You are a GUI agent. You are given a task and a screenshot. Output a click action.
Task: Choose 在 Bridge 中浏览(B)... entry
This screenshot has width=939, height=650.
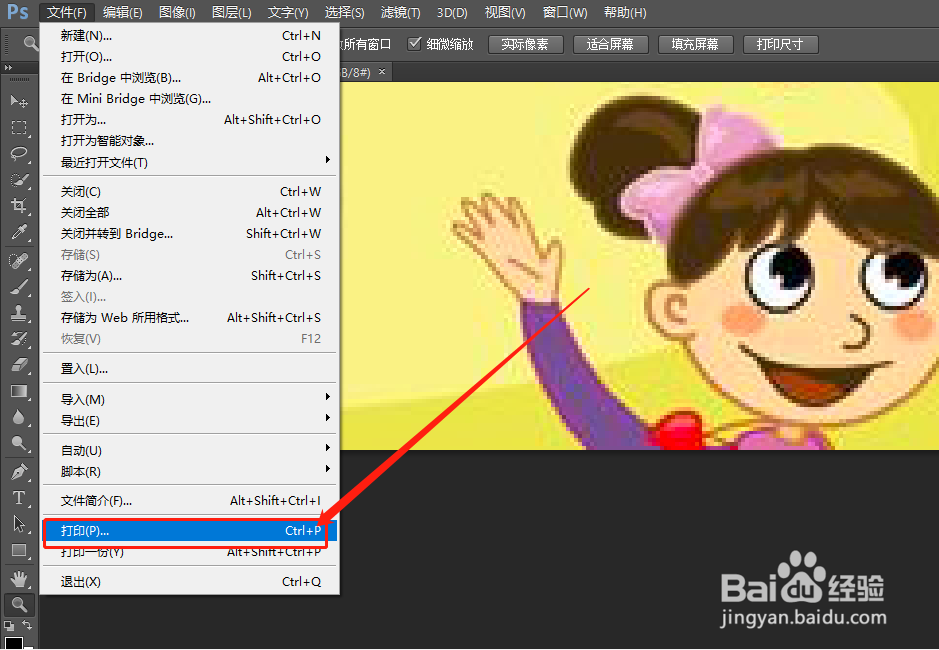tap(189, 77)
